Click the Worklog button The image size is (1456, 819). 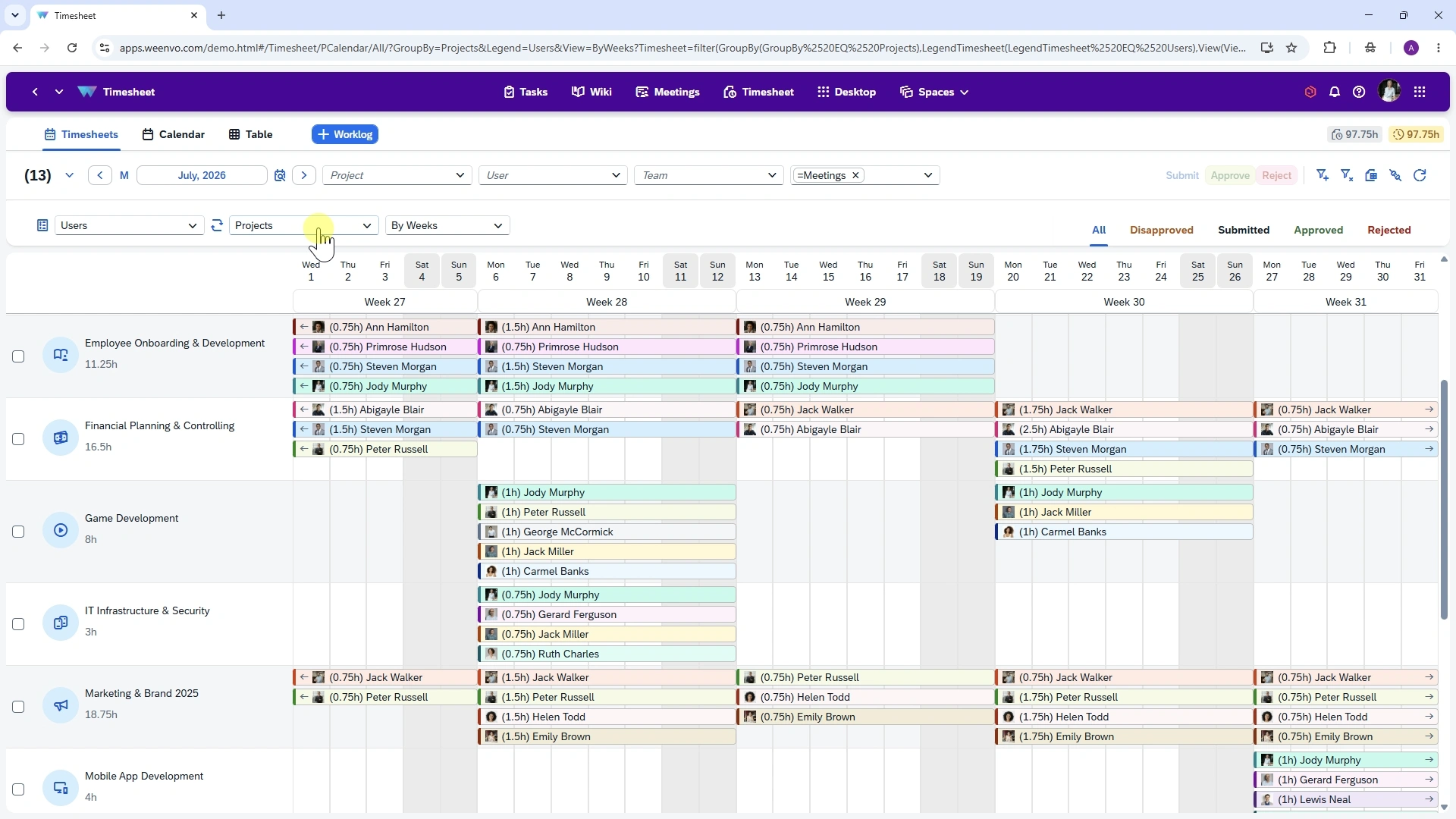[x=345, y=134]
